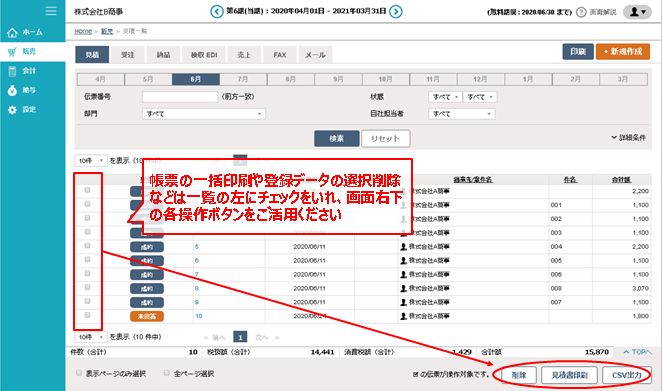Expand 詳細条件 search options
This screenshot has height=391, width=662.
click(628, 138)
